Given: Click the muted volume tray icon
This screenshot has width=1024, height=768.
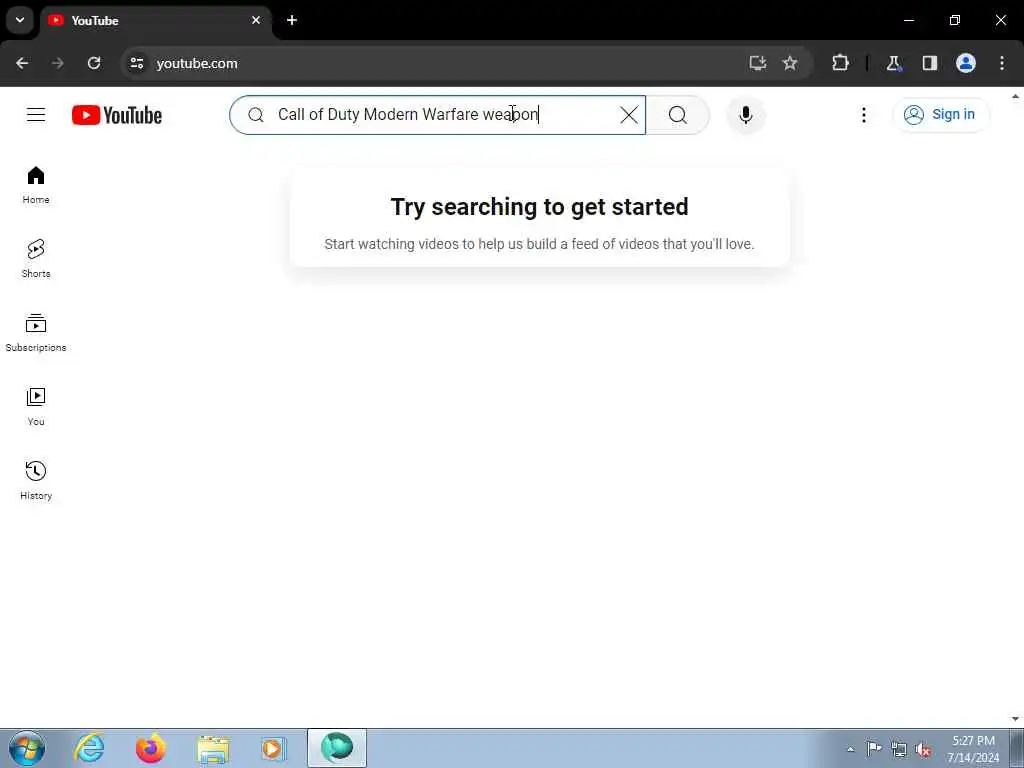Looking at the screenshot, I should (923, 750).
